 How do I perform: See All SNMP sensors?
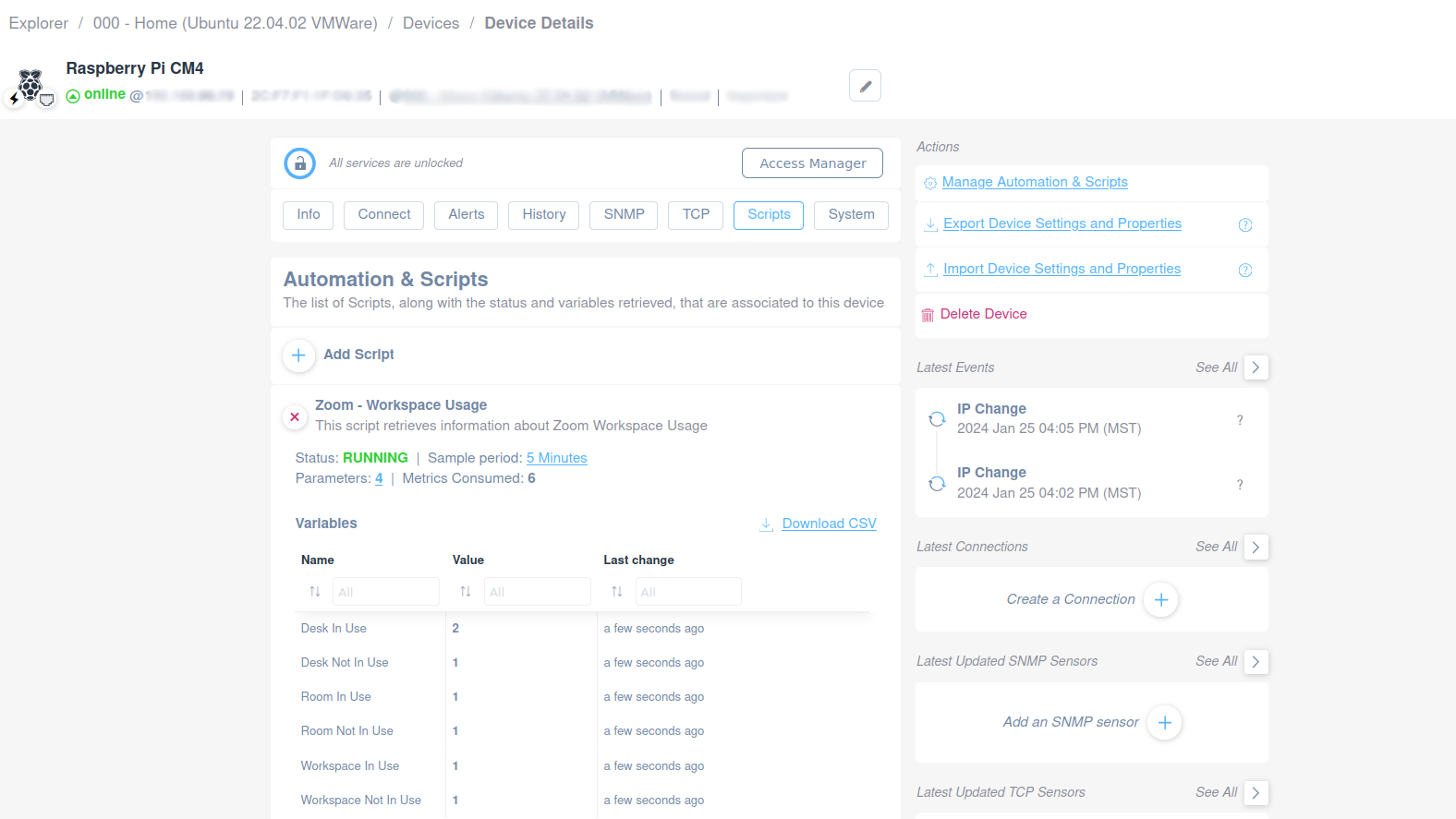pos(1216,662)
